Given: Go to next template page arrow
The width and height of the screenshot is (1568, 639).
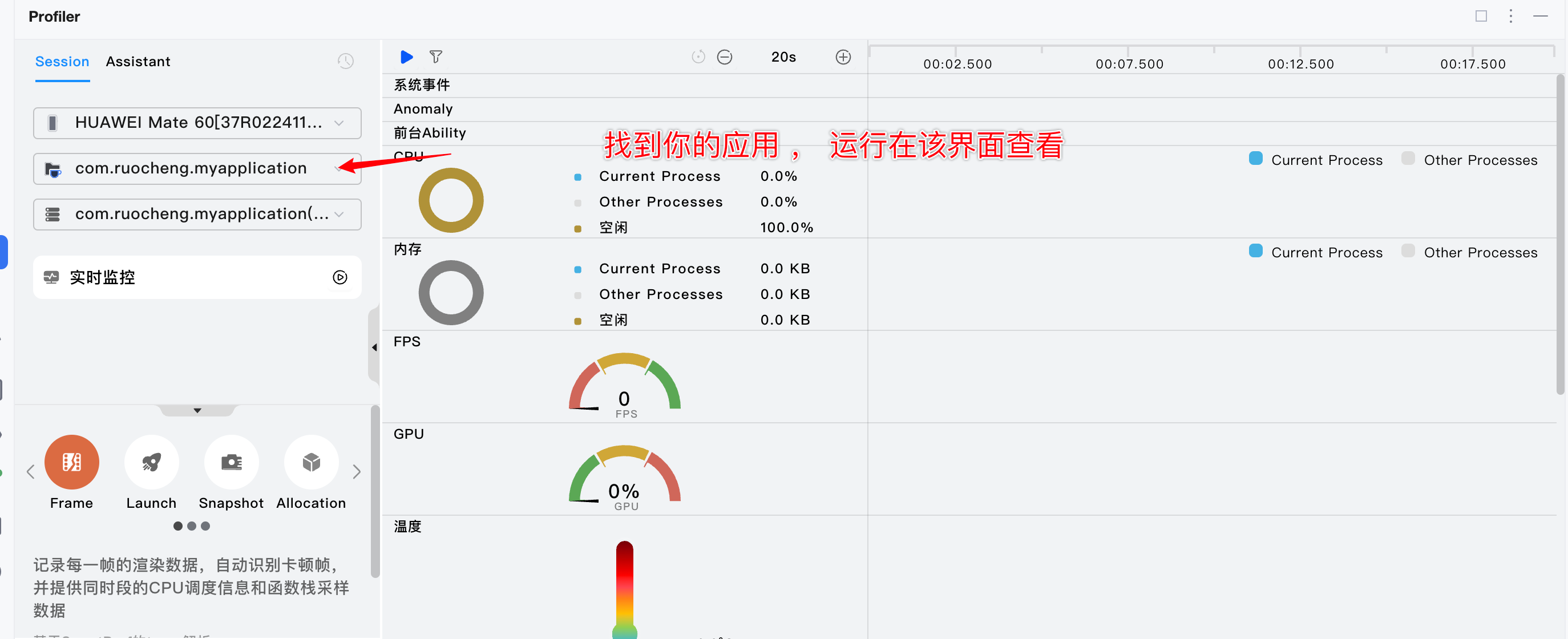Looking at the screenshot, I should pyautogui.click(x=357, y=472).
